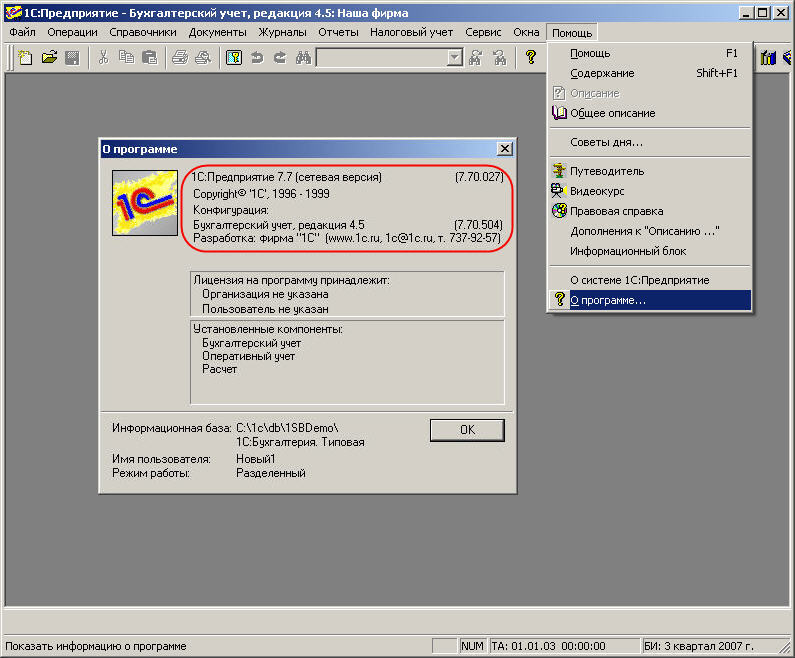Click the yellow question mark help toolbar icon
The height and width of the screenshot is (658, 795).
pyautogui.click(x=530, y=57)
